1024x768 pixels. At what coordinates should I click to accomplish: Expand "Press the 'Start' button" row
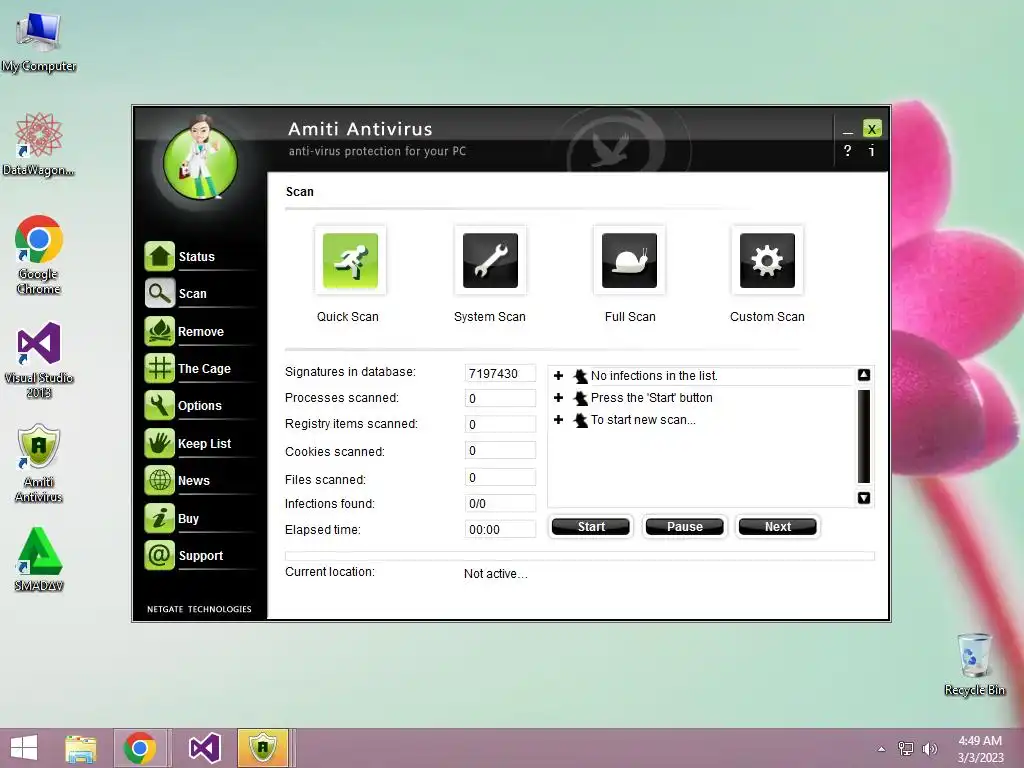(558, 398)
